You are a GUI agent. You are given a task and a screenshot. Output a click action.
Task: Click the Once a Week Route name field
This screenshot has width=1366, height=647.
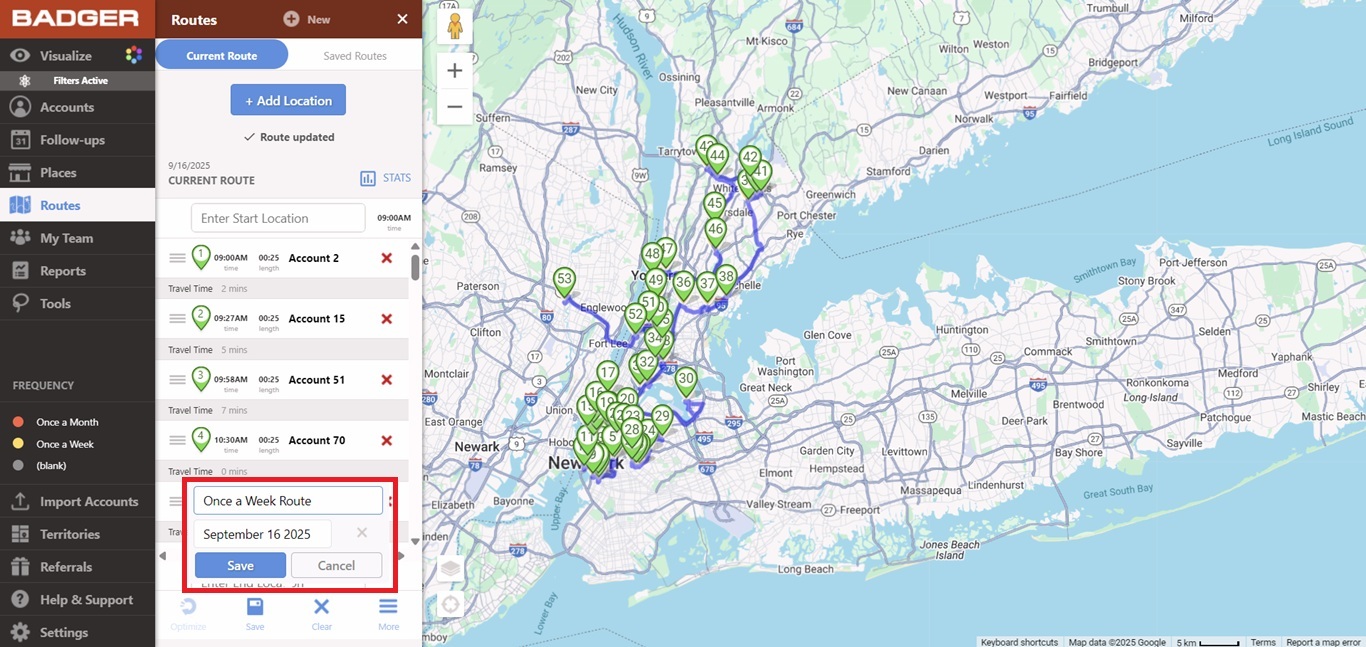coord(288,500)
